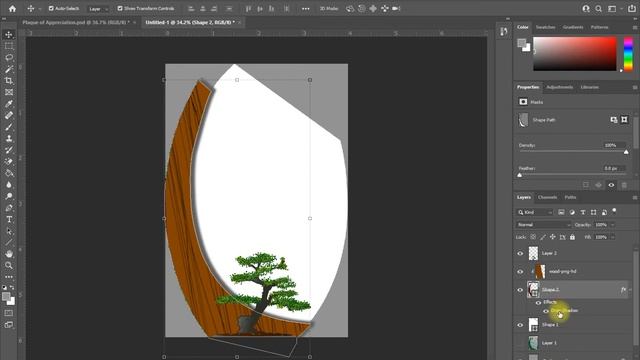The width and height of the screenshot is (640, 360).
Task: Switch to the Adjustments tab
Action: pos(559,87)
